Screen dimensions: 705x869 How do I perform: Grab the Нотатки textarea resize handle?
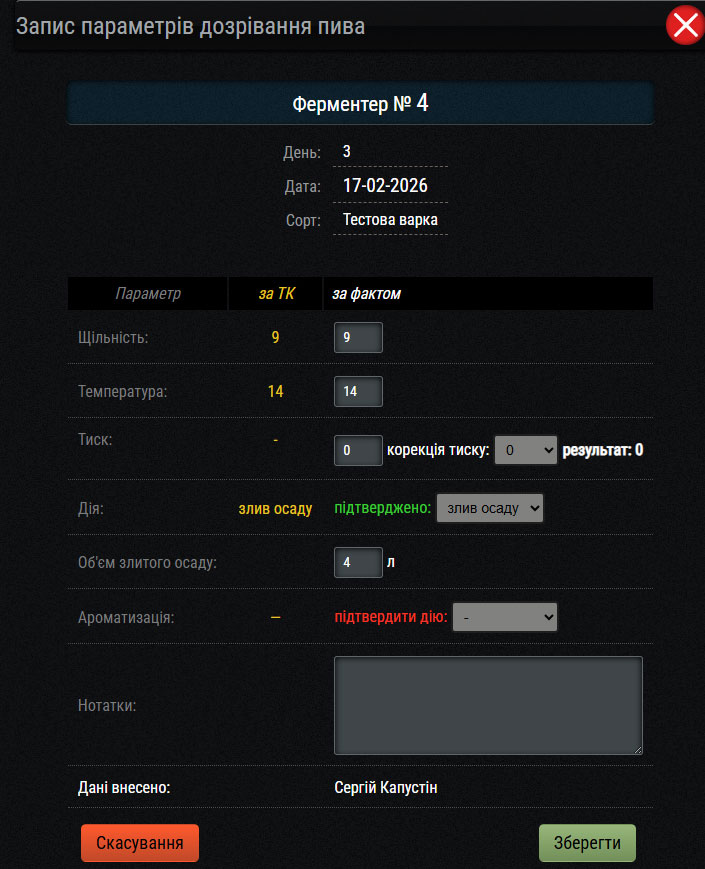click(x=636, y=747)
